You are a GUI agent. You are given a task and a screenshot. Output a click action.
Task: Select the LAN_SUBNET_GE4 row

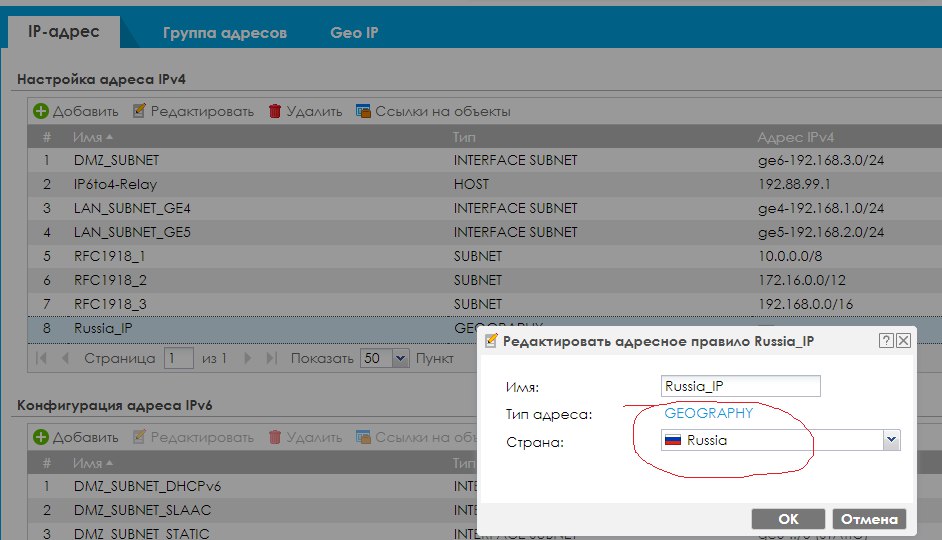click(x=484, y=208)
